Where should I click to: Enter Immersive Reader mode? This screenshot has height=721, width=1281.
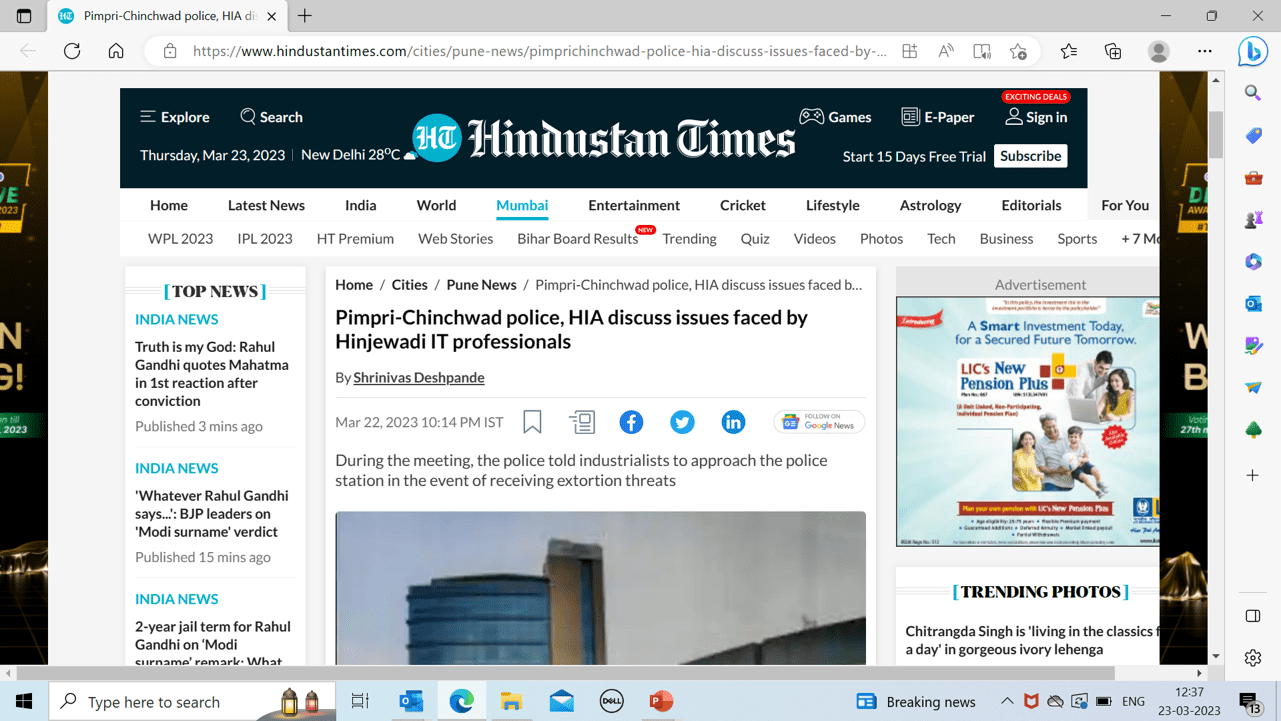(x=982, y=51)
